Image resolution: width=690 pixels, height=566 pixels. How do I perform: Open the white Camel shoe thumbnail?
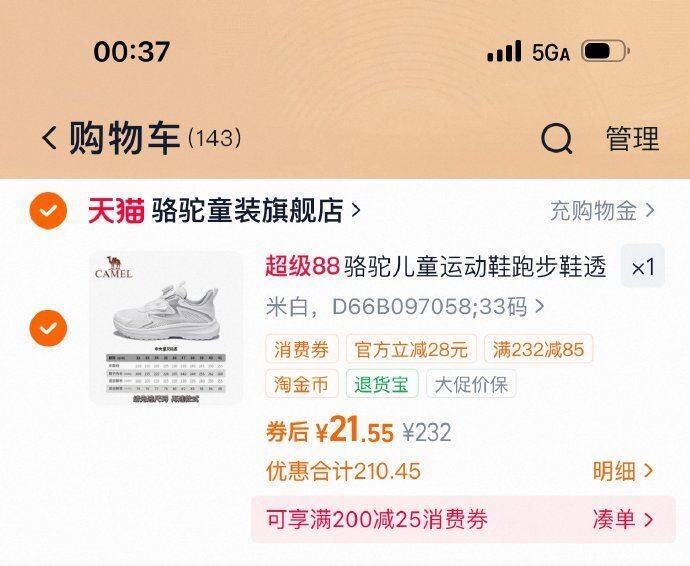pos(166,328)
